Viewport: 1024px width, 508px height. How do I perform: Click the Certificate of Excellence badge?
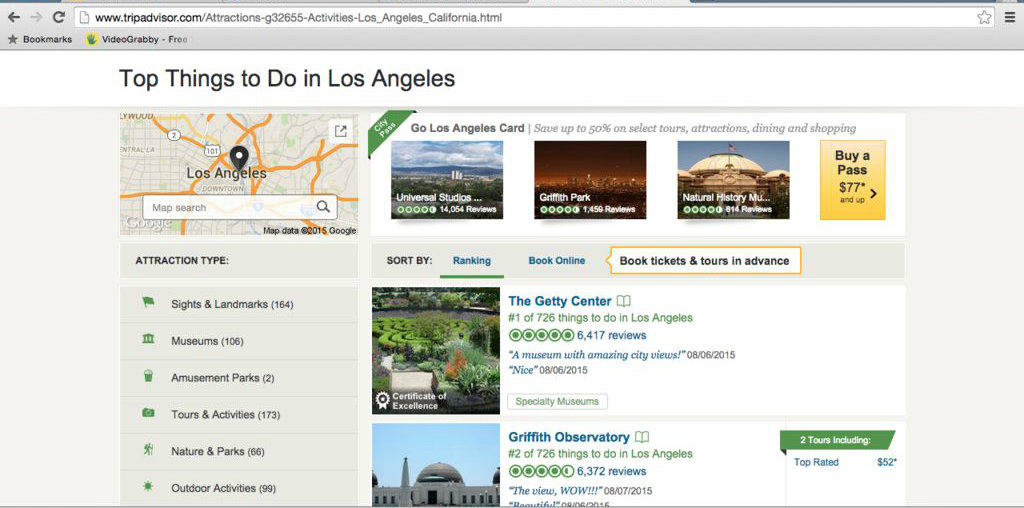pos(411,400)
